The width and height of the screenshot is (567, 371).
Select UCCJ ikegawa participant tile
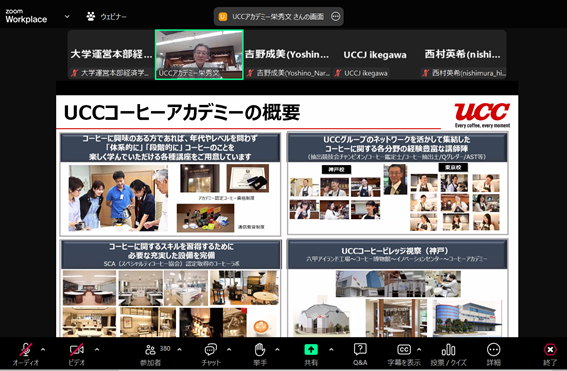point(375,55)
